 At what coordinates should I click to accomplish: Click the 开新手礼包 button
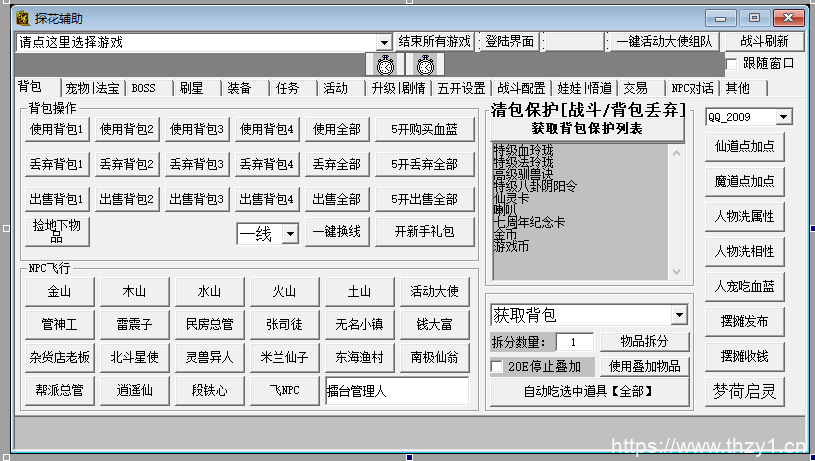(x=425, y=231)
